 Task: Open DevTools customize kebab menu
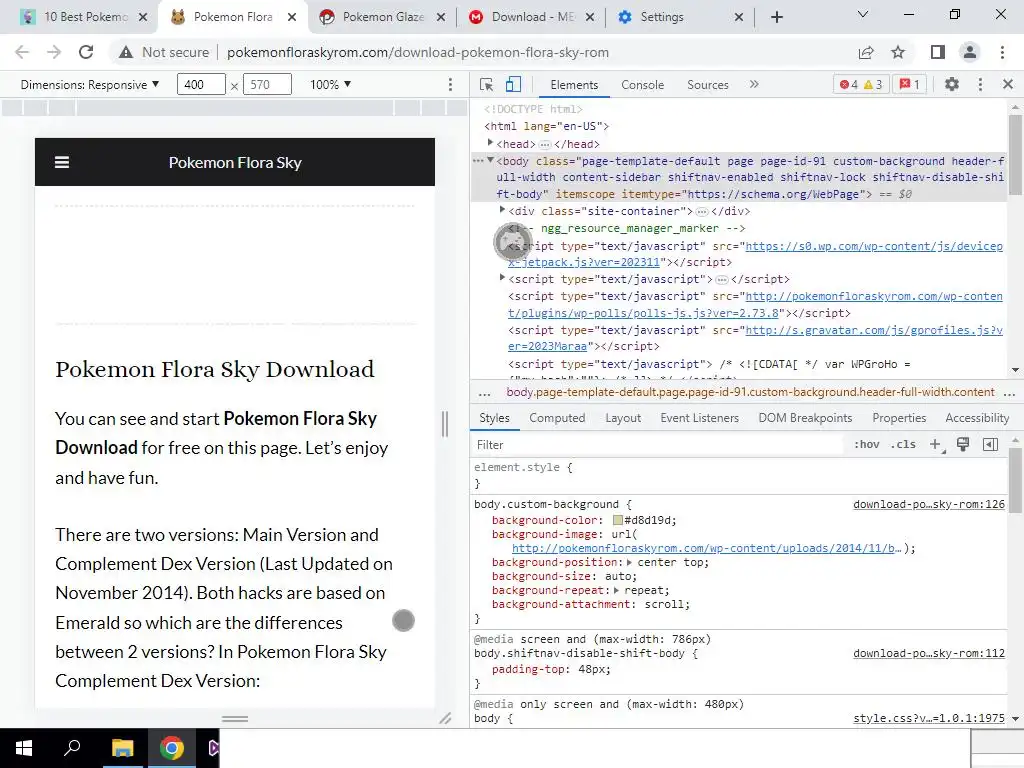980,84
